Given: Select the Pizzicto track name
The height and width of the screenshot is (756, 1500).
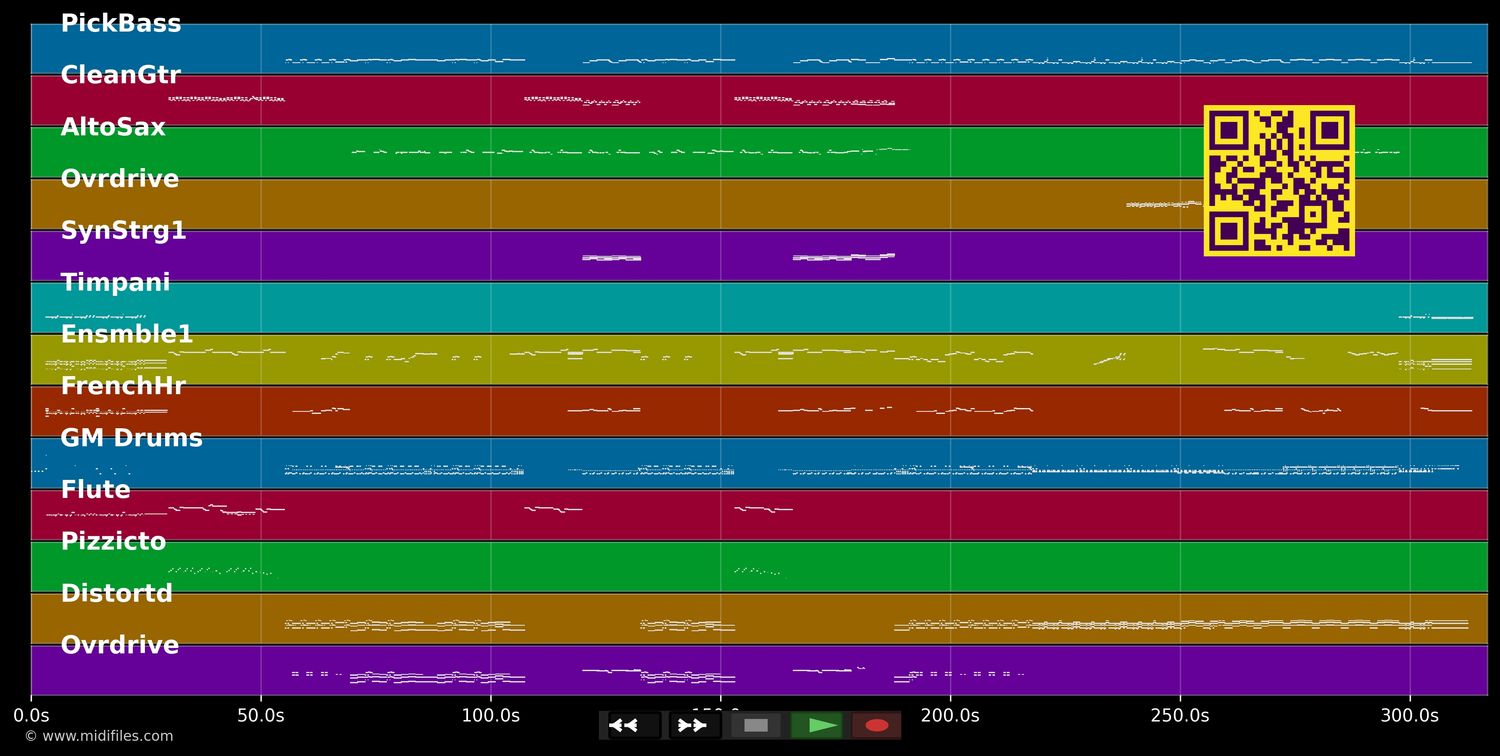Looking at the screenshot, I should click(x=113, y=541).
